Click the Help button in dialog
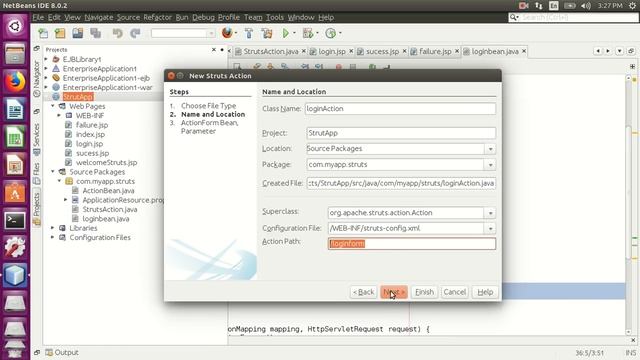The height and width of the screenshot is (360, 640). click(485, 292)
